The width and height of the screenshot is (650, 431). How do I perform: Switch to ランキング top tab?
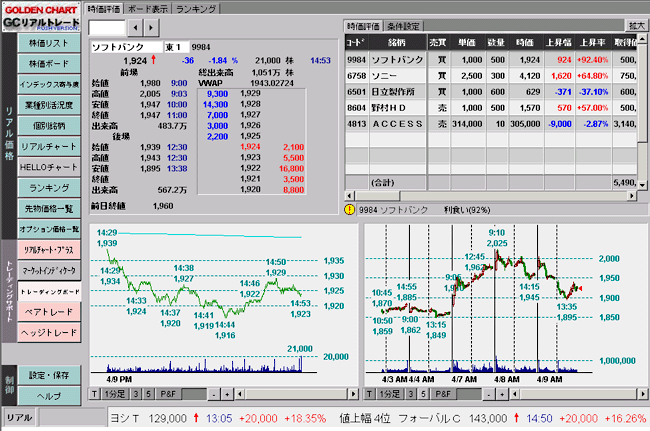click(196, 9)
